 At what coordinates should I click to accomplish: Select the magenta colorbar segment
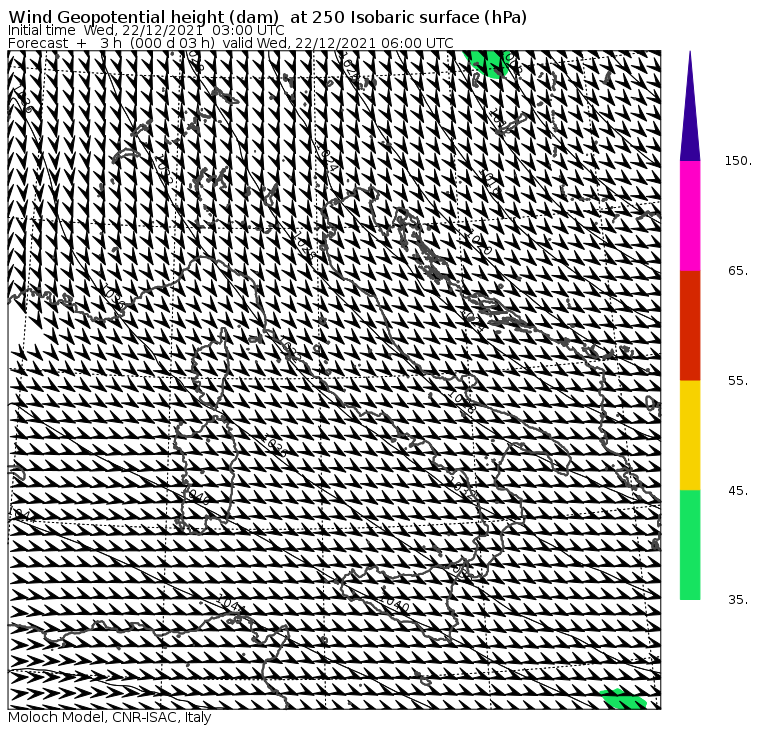(x=690, y=216)
